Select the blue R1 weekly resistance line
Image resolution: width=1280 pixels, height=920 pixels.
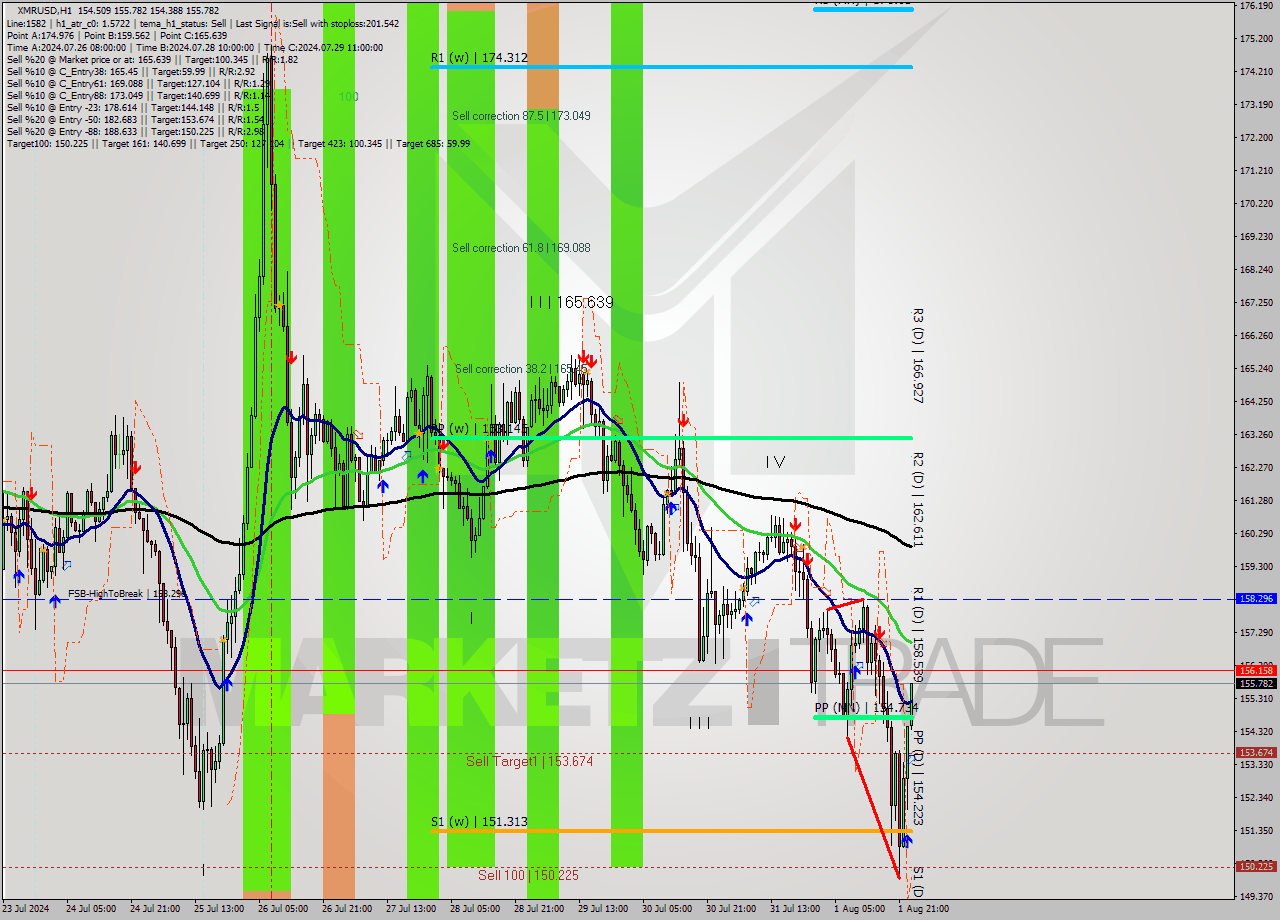click(671, 67)
